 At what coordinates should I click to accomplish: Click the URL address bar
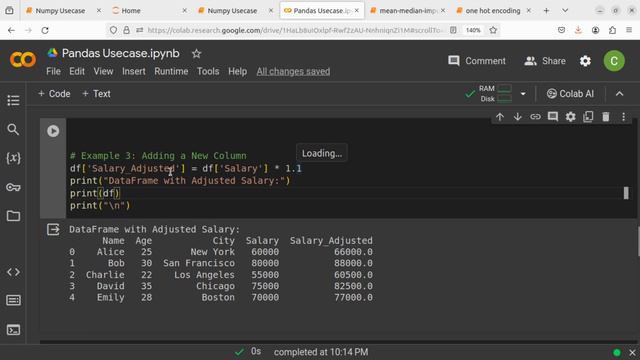click(294, 30)
